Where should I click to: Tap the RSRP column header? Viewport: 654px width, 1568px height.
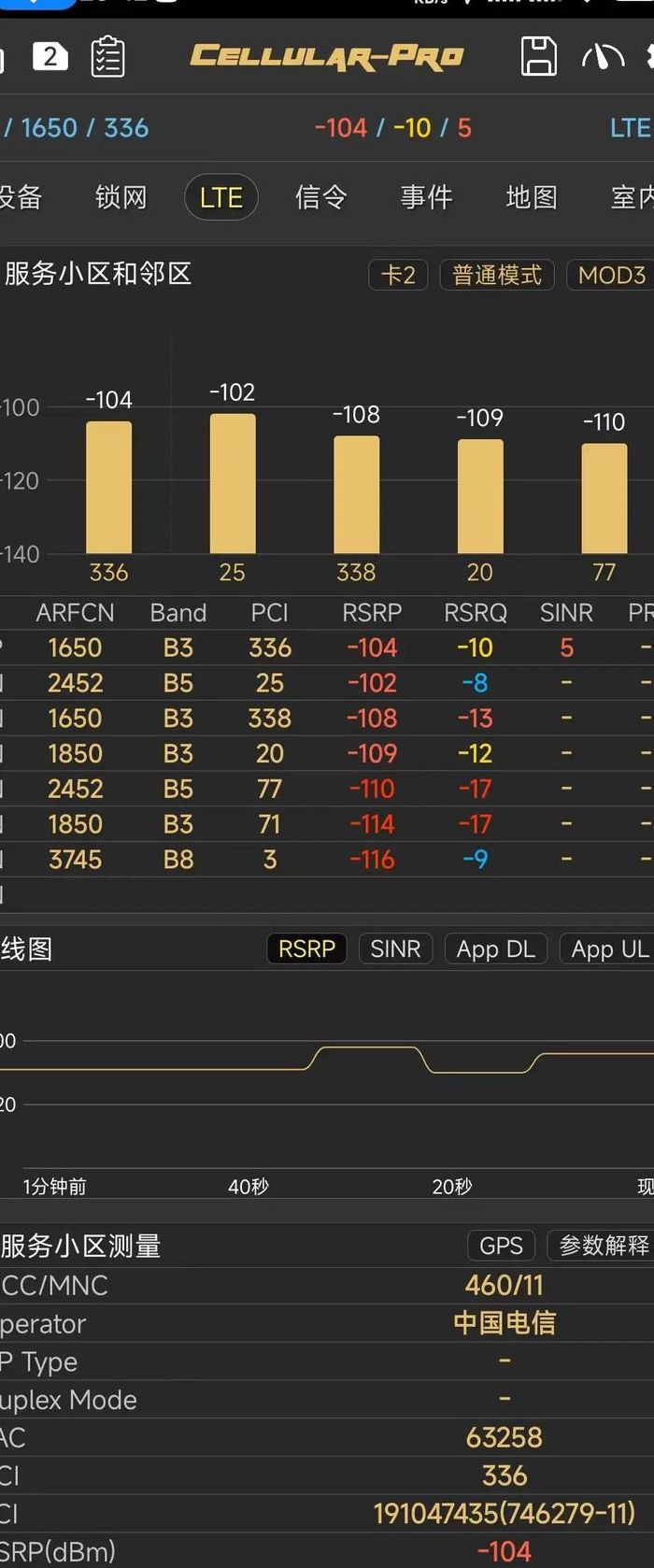tap(372, 613)
